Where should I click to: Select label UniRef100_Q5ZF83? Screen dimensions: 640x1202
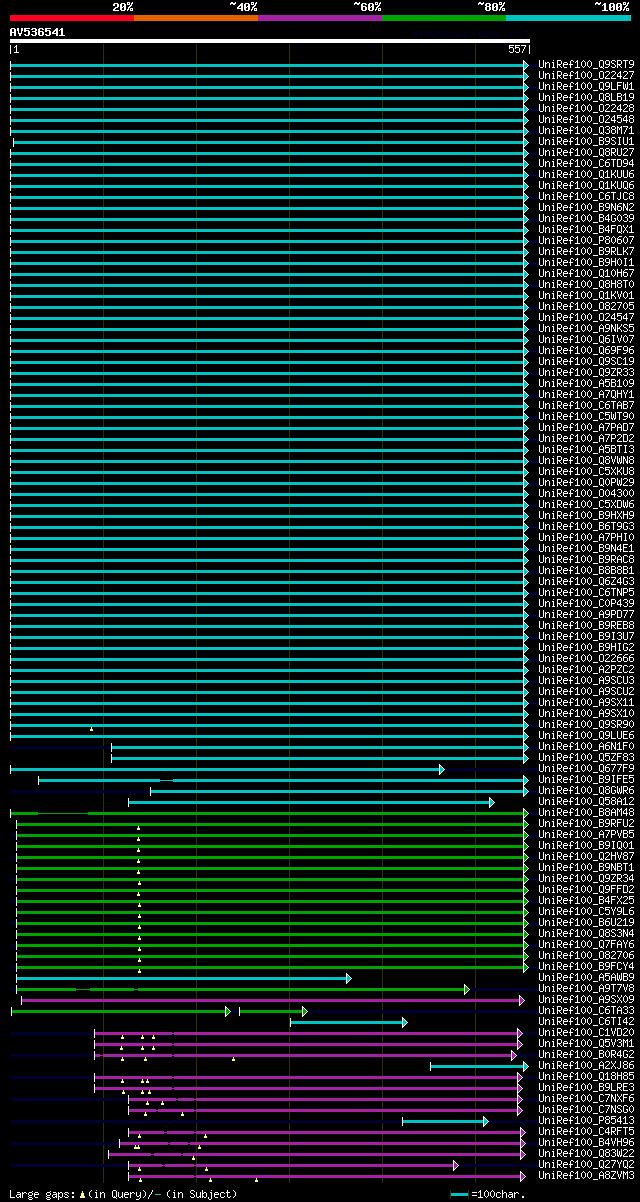point(586,757)
